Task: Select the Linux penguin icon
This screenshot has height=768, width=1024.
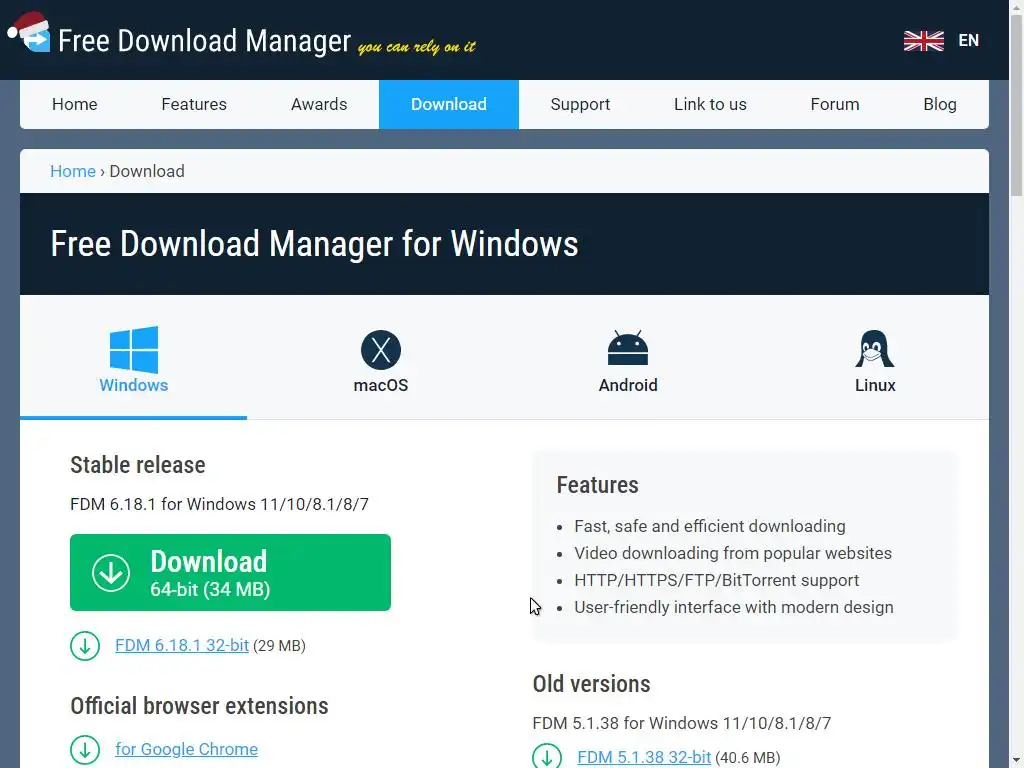Action: point(874,349)
